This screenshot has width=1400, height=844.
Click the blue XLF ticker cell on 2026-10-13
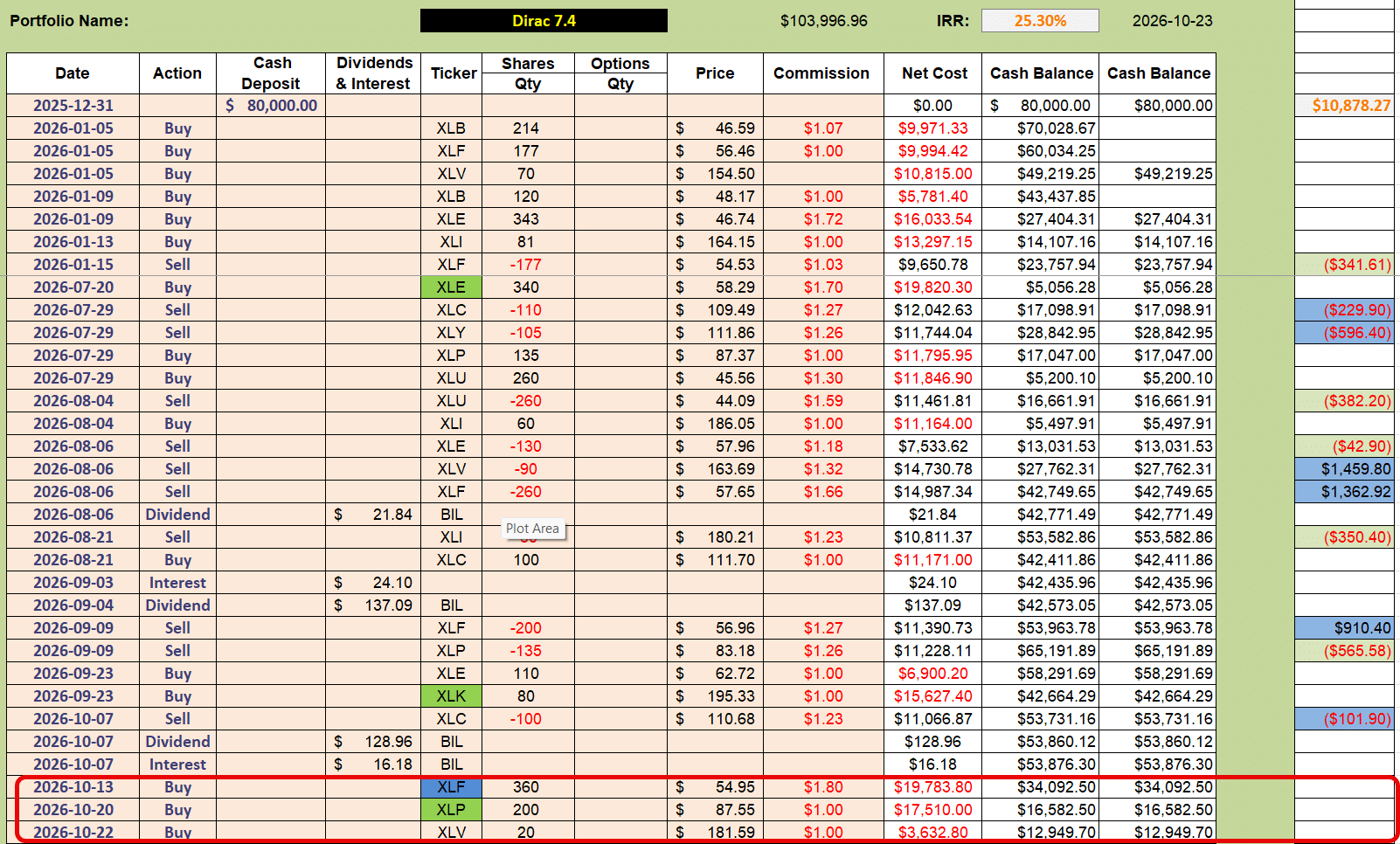pyautogui.click(x=452, y=787)
